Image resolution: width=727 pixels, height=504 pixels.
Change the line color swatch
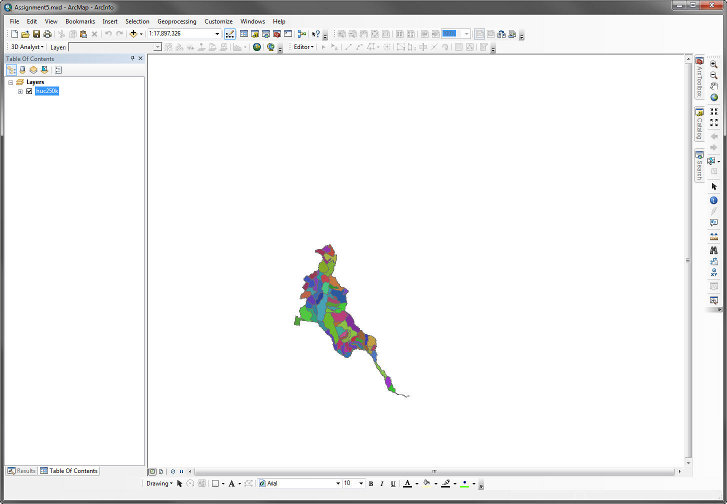446,484
